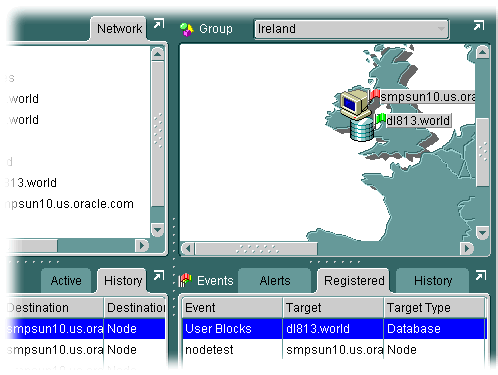The height and width of the screenshot is (375, 498).
Task: Select the computer node icon on the map
Action: pyautogui.click(x=355, y=103)
